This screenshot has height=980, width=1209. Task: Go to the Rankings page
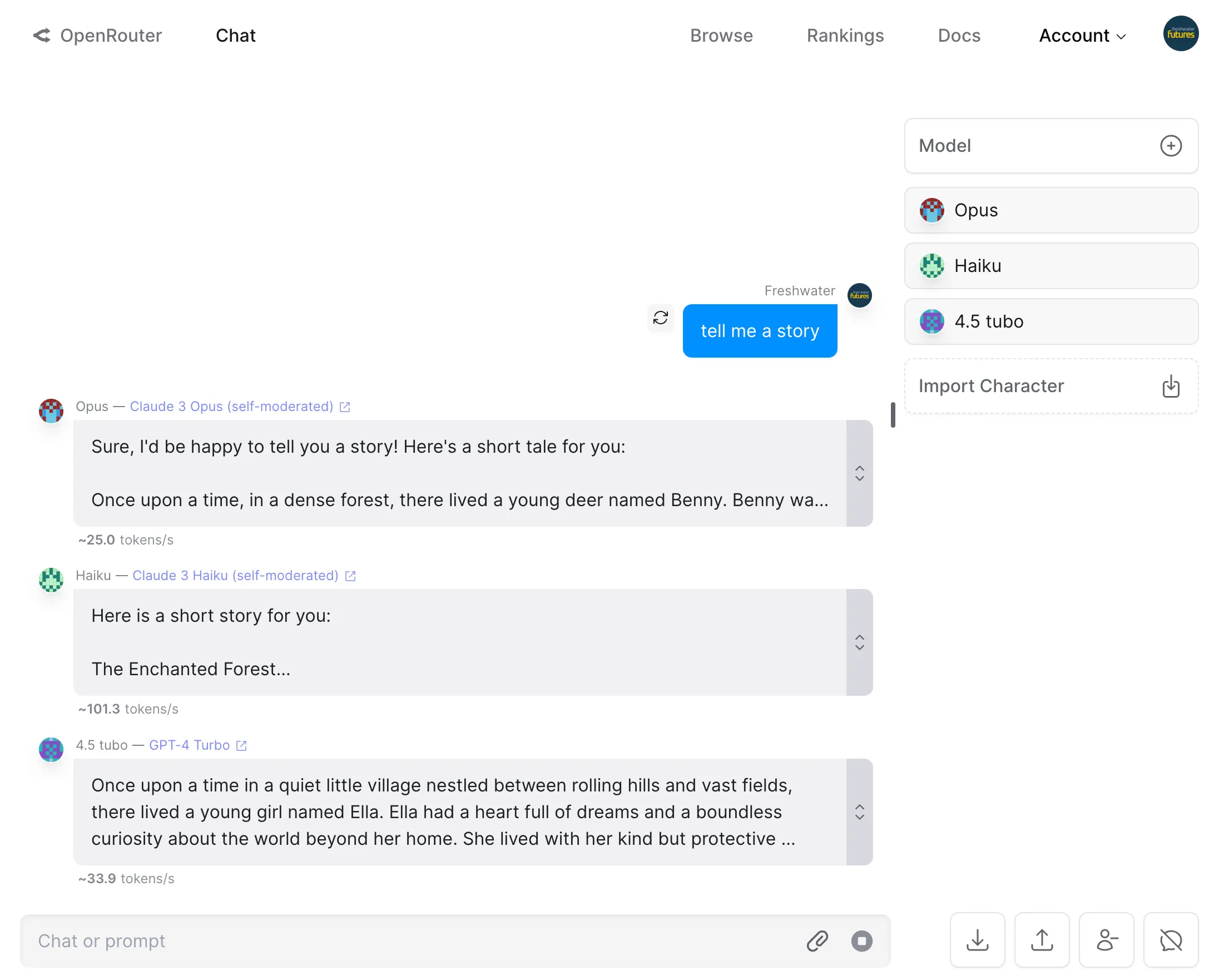tap(845, 36)
